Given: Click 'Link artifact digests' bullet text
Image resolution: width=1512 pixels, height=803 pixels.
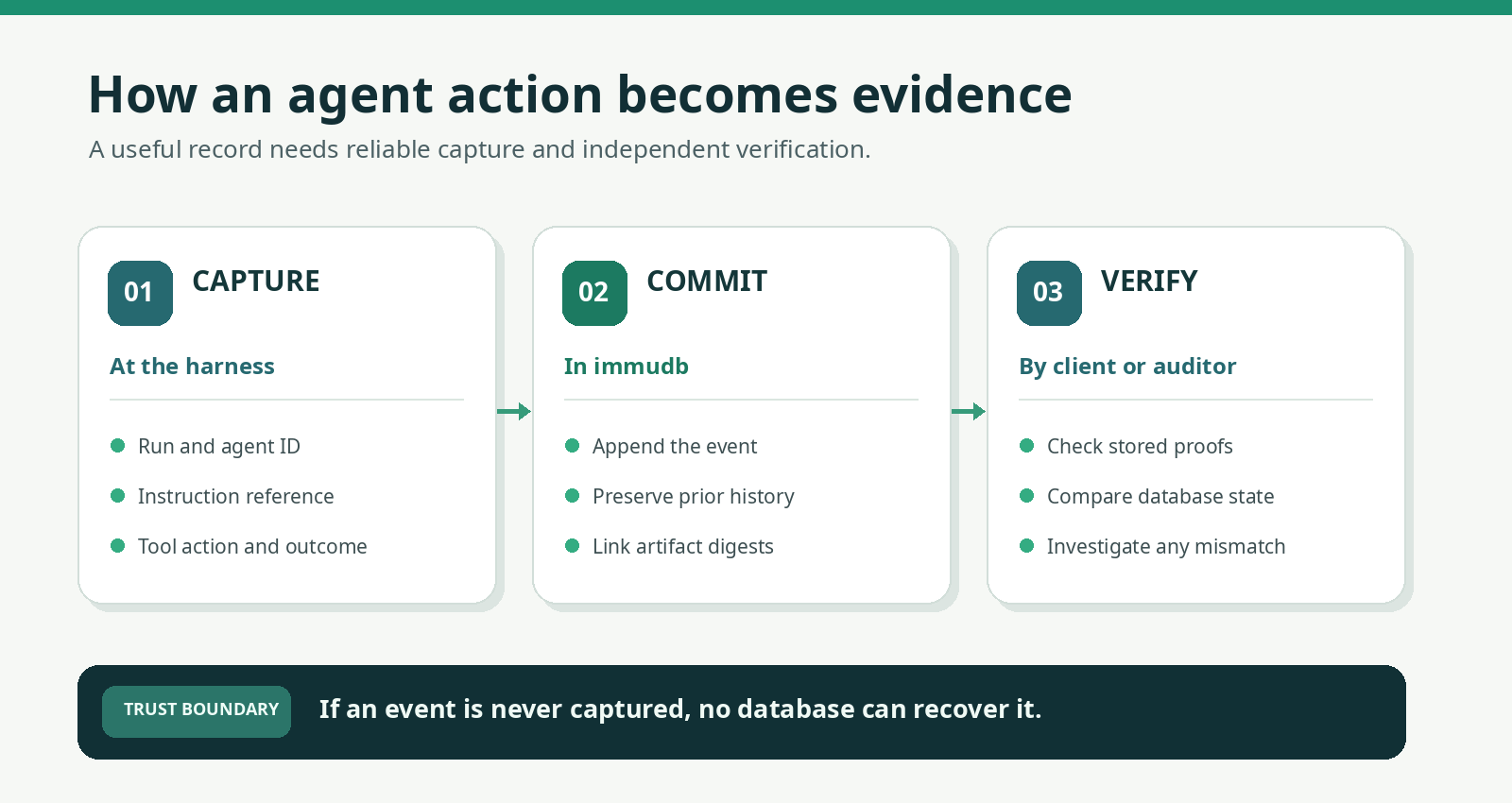Looking at the screenshot, I should click(682, 547).
